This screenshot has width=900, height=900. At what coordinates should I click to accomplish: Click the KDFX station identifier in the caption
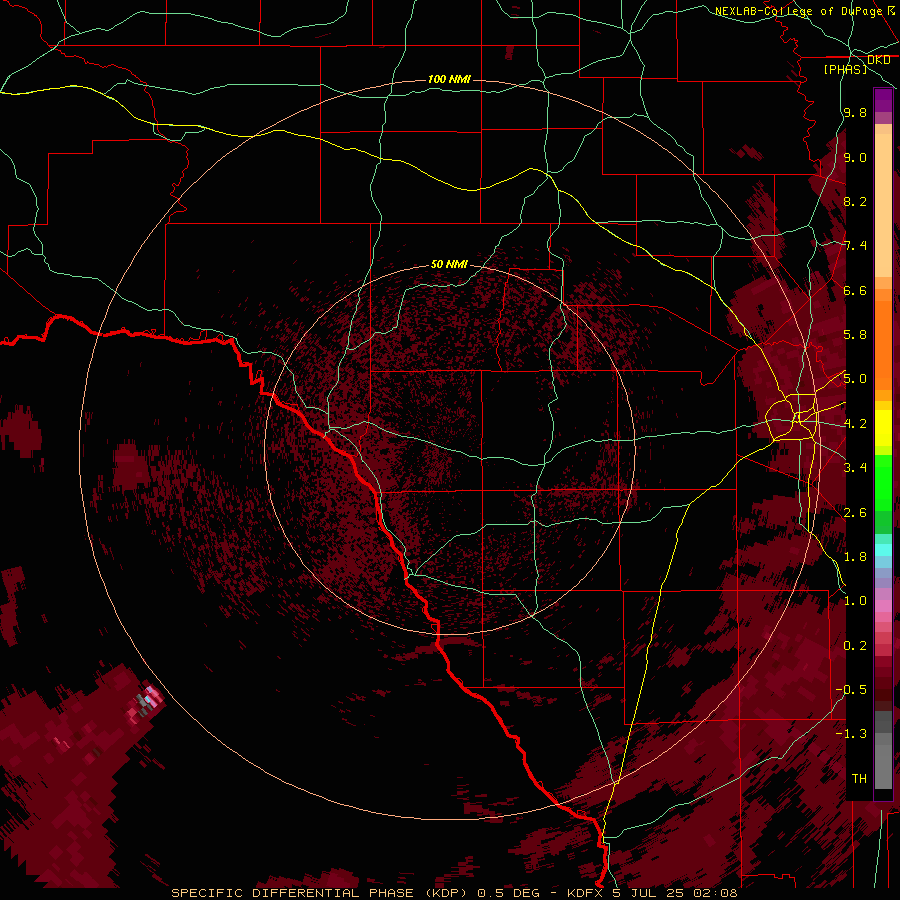click(x=585, y=893)
